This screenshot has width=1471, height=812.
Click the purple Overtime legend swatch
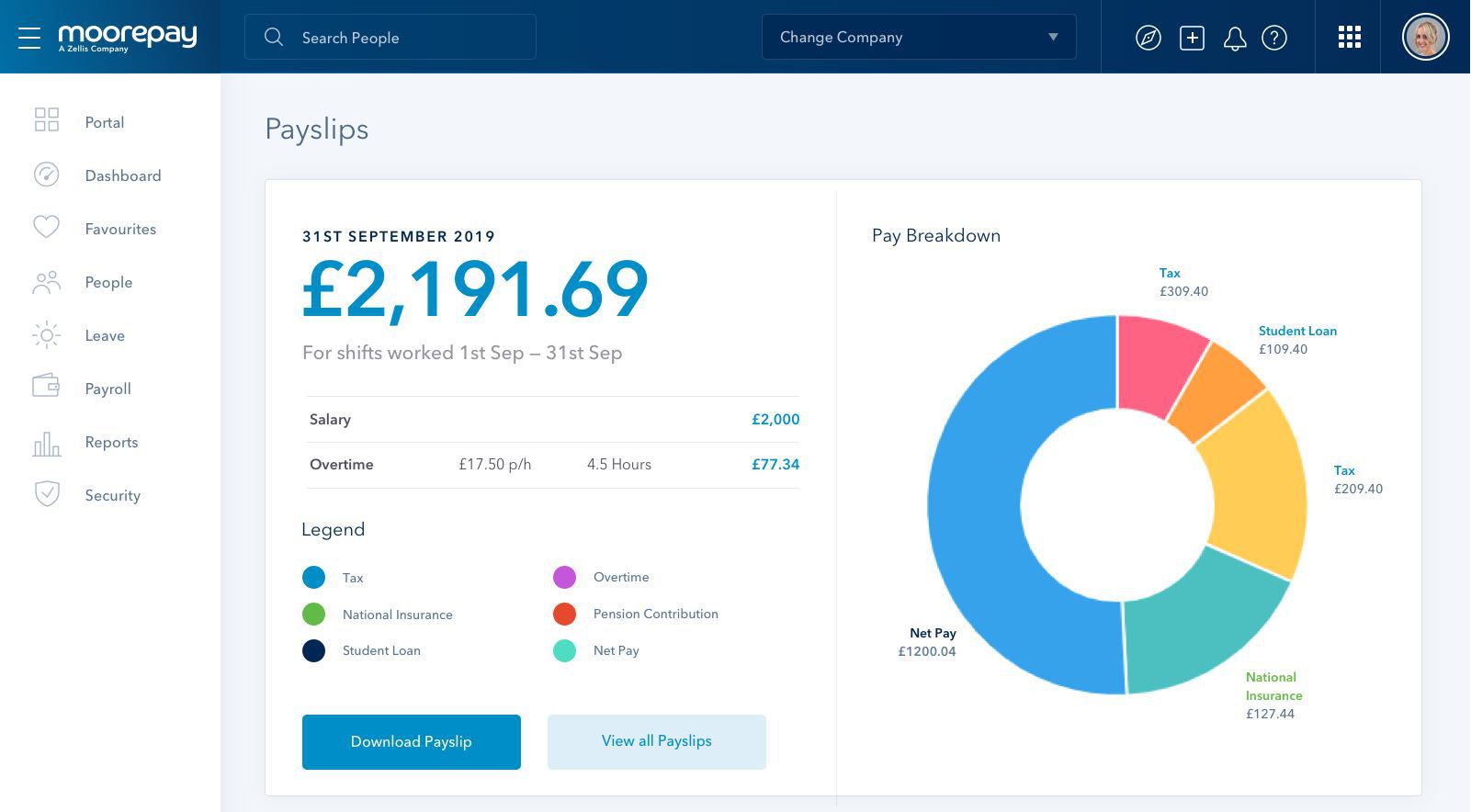pyautogui.click(x=564, y=577)
